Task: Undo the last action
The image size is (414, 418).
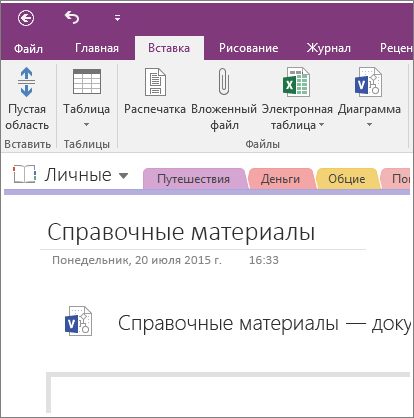Action: 72,18
